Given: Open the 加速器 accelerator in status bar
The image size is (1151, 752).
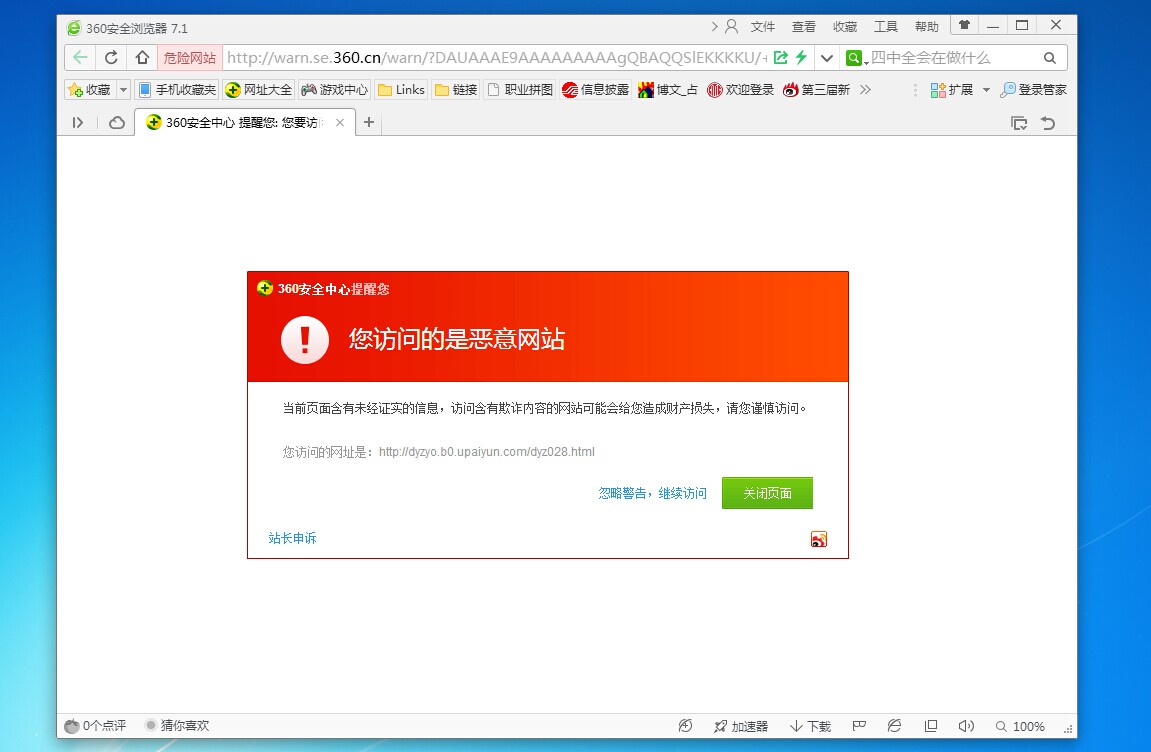Looking at the screenshot, I should click(740, 726).
